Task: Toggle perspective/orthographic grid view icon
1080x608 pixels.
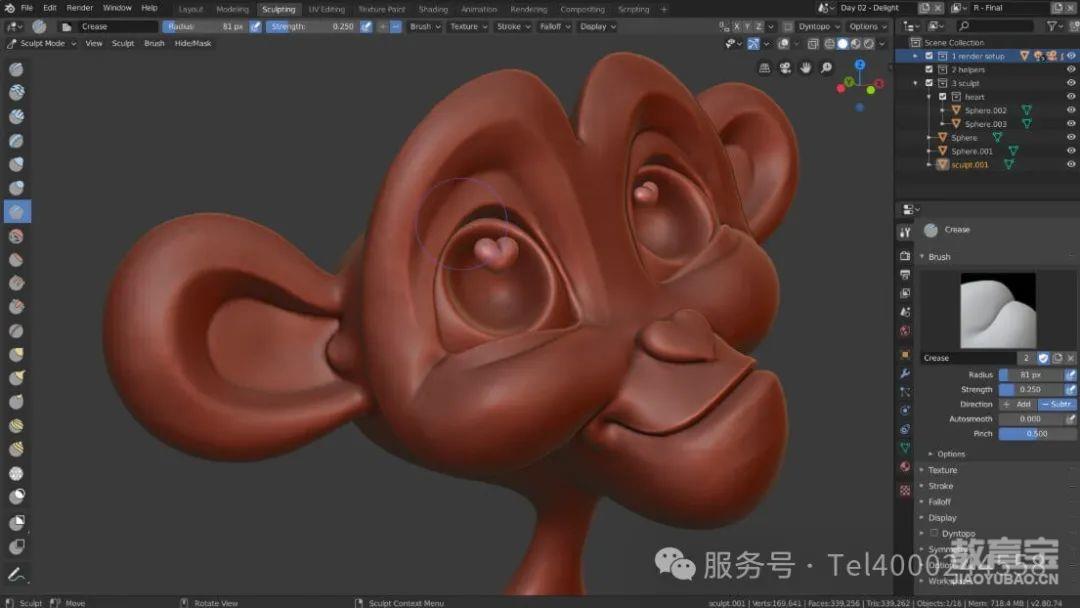Action: [x=765, y=67]
